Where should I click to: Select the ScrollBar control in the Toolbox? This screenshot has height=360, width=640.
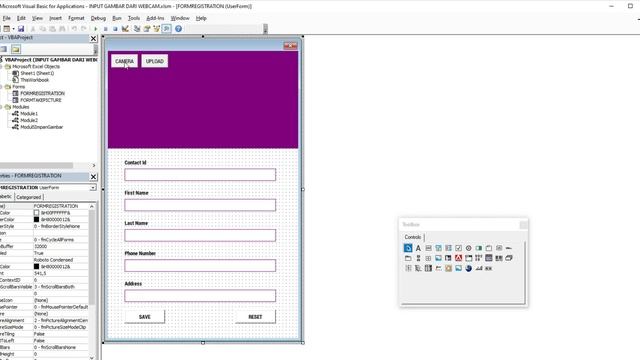418,258
